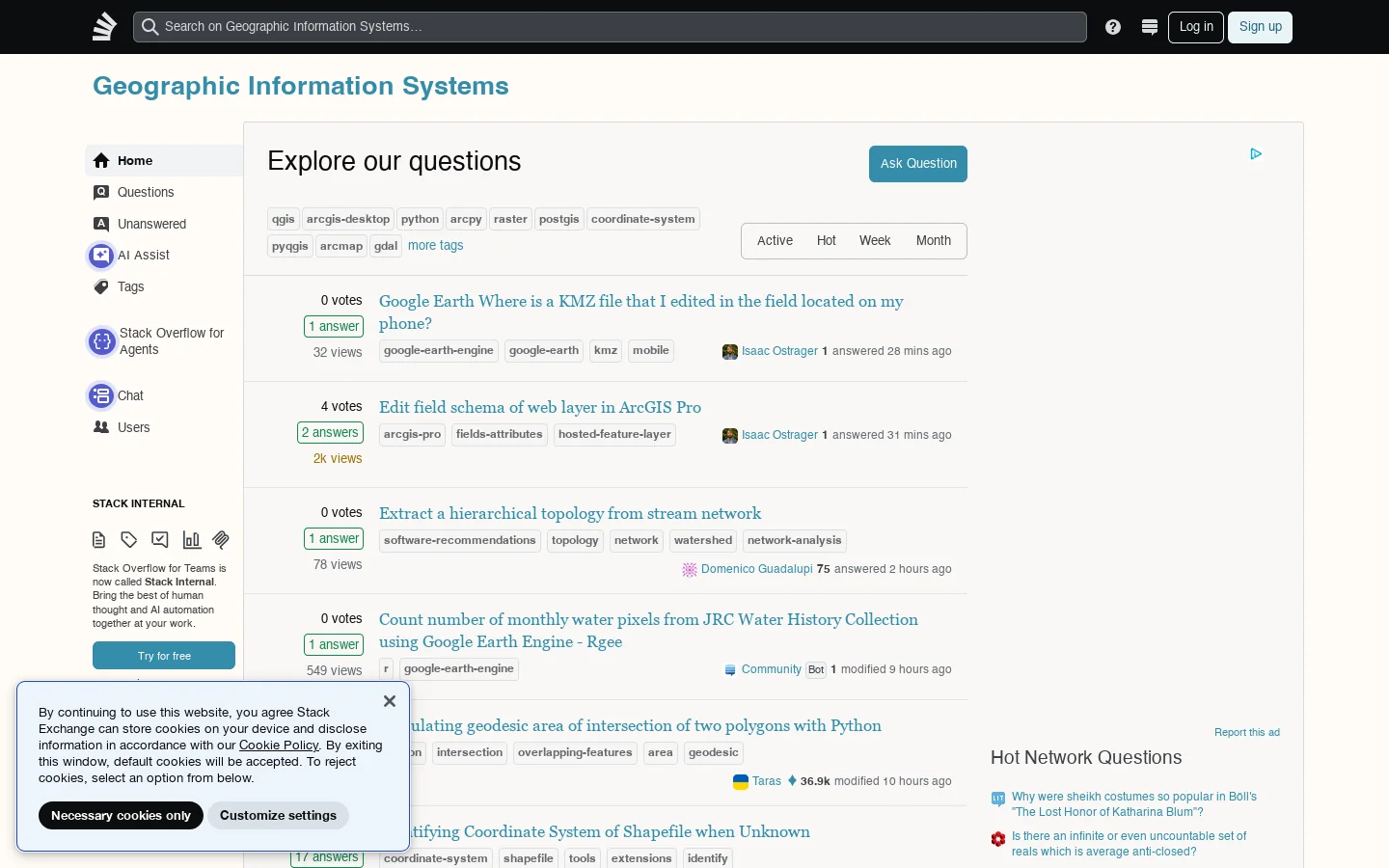Viewport: 1389px width, 868px height.
Task: Click Taras's Ukrainian flag avatar
Action: pos(741,782)
